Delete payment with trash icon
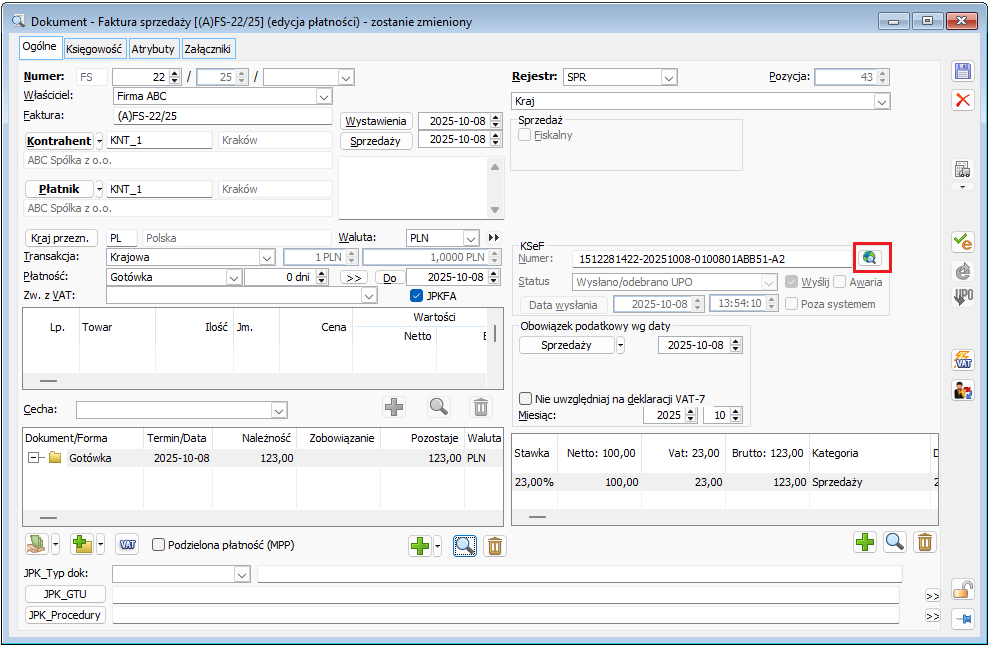Screen dimensions: 990x647 click(495, 546)
